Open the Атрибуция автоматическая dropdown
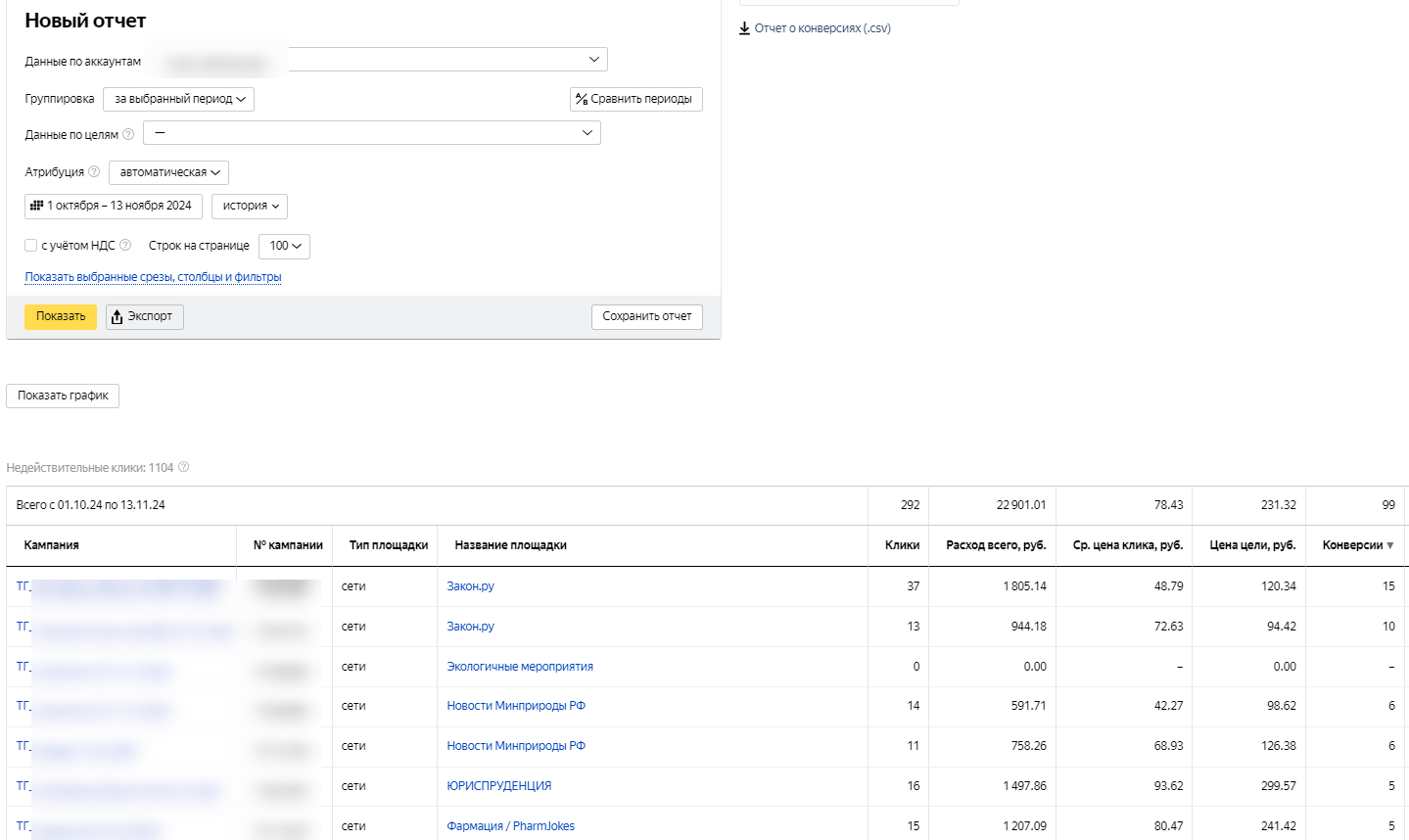Image resolution: width=1409 pixels, height=840 pixels. [x=168, y=172]
